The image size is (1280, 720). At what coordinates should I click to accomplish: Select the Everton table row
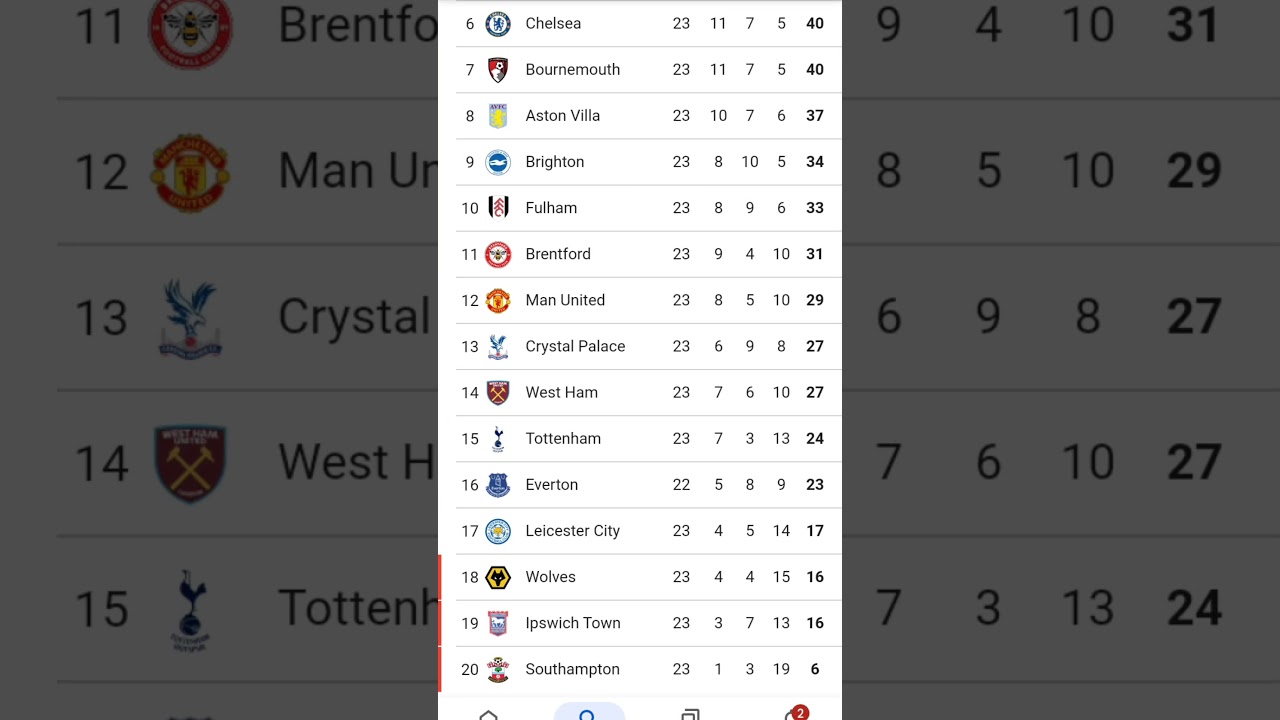click(640, 485)
